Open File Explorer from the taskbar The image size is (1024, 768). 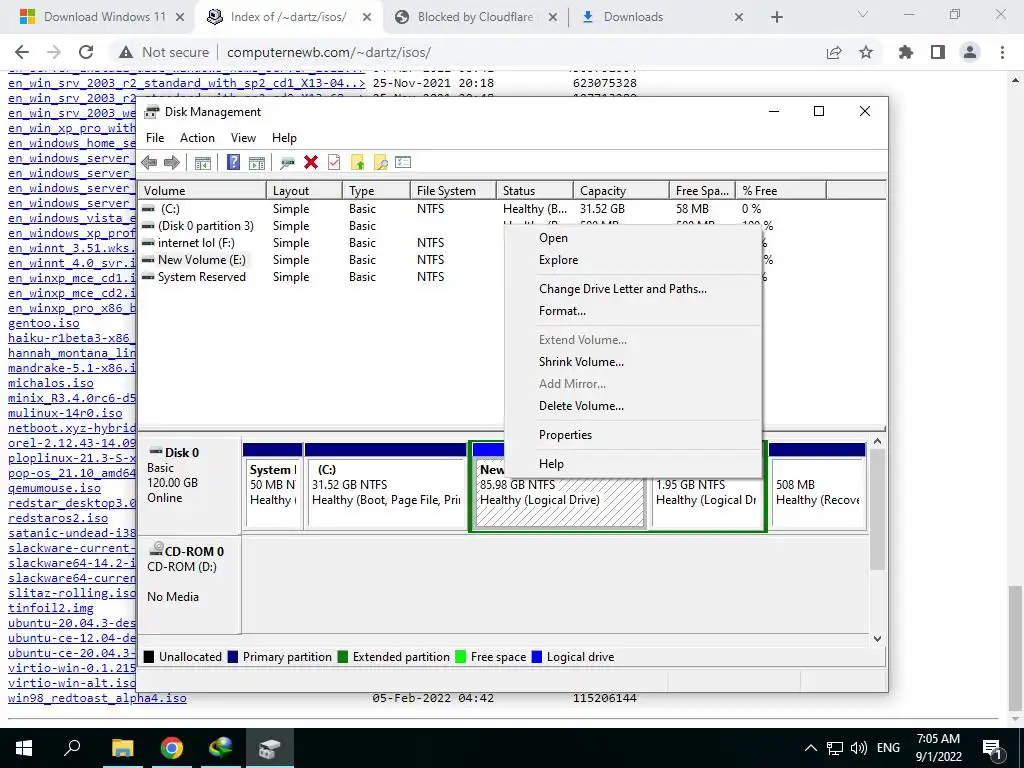[x=122, y=748]
